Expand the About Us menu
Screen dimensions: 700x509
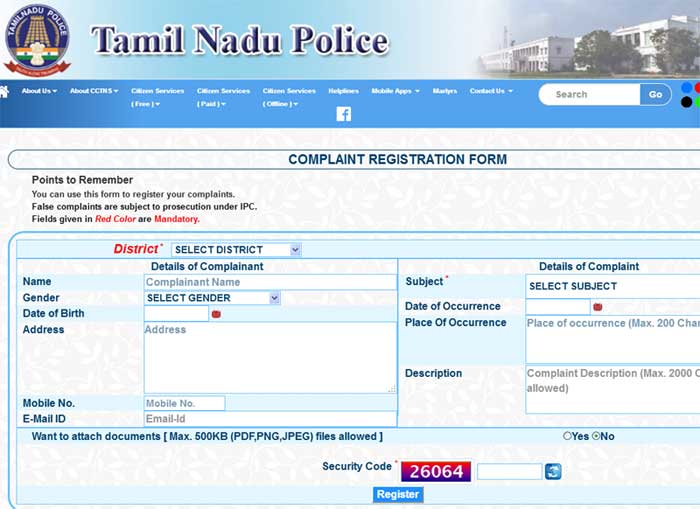[39, 91]
